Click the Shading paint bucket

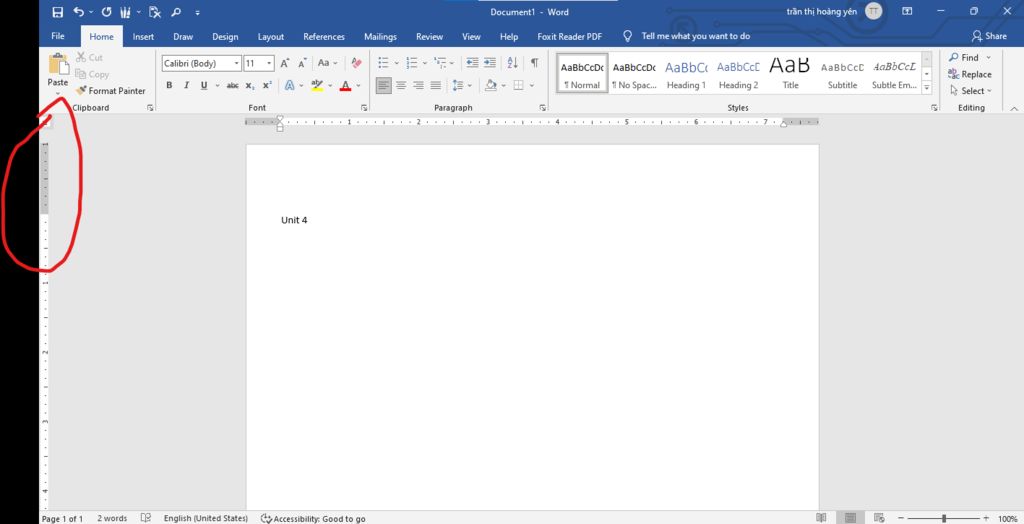(490, 86)
